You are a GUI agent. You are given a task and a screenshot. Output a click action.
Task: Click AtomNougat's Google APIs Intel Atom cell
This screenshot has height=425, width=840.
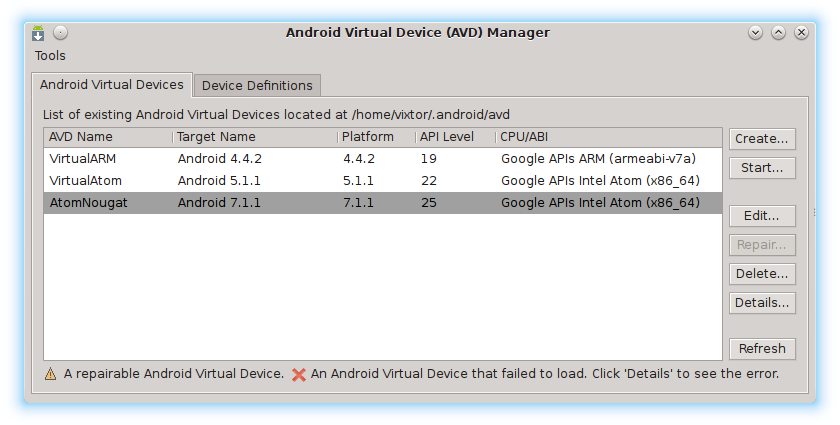[x=601, y=203]
